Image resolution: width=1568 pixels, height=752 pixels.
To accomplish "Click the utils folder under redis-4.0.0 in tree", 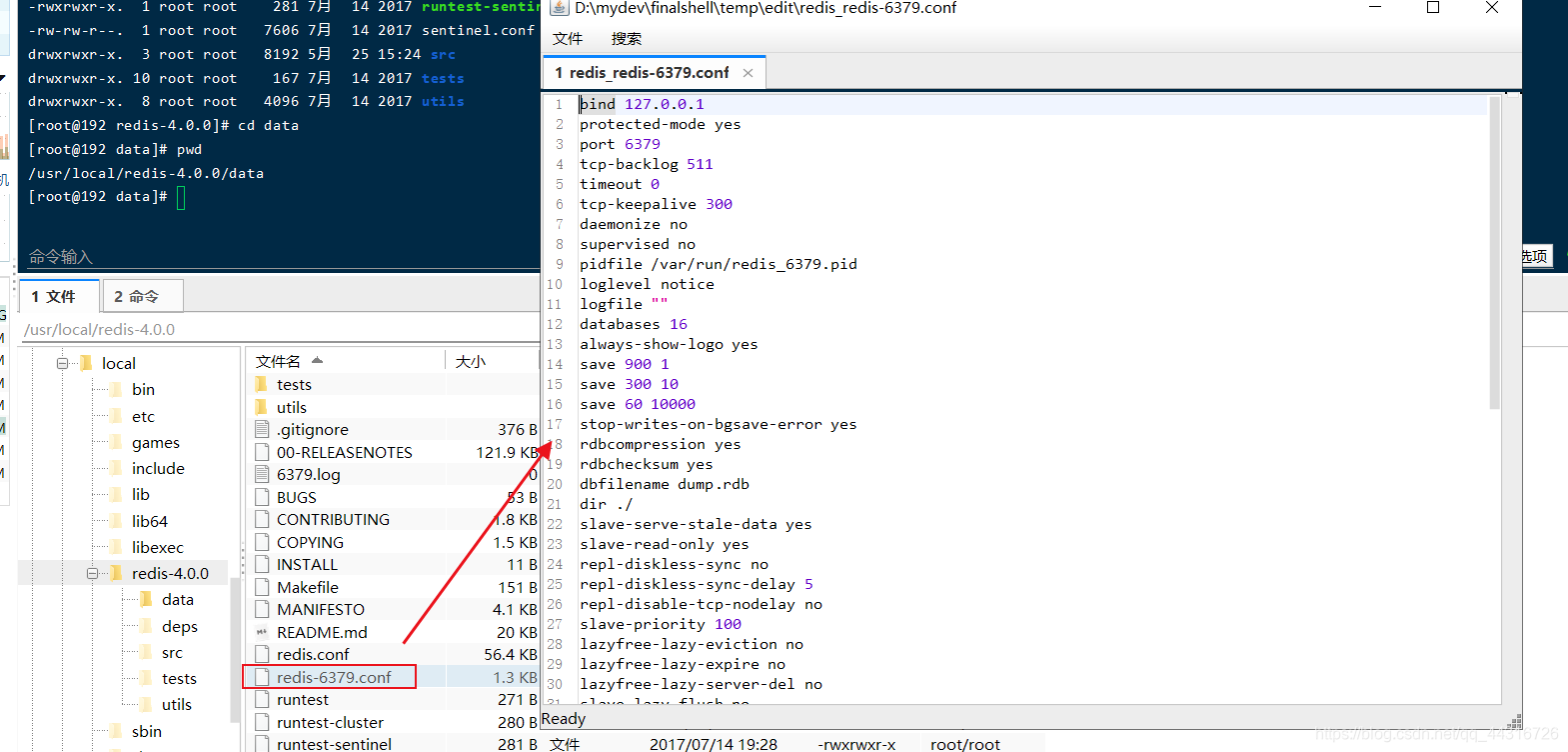I will tap(177, 704).
